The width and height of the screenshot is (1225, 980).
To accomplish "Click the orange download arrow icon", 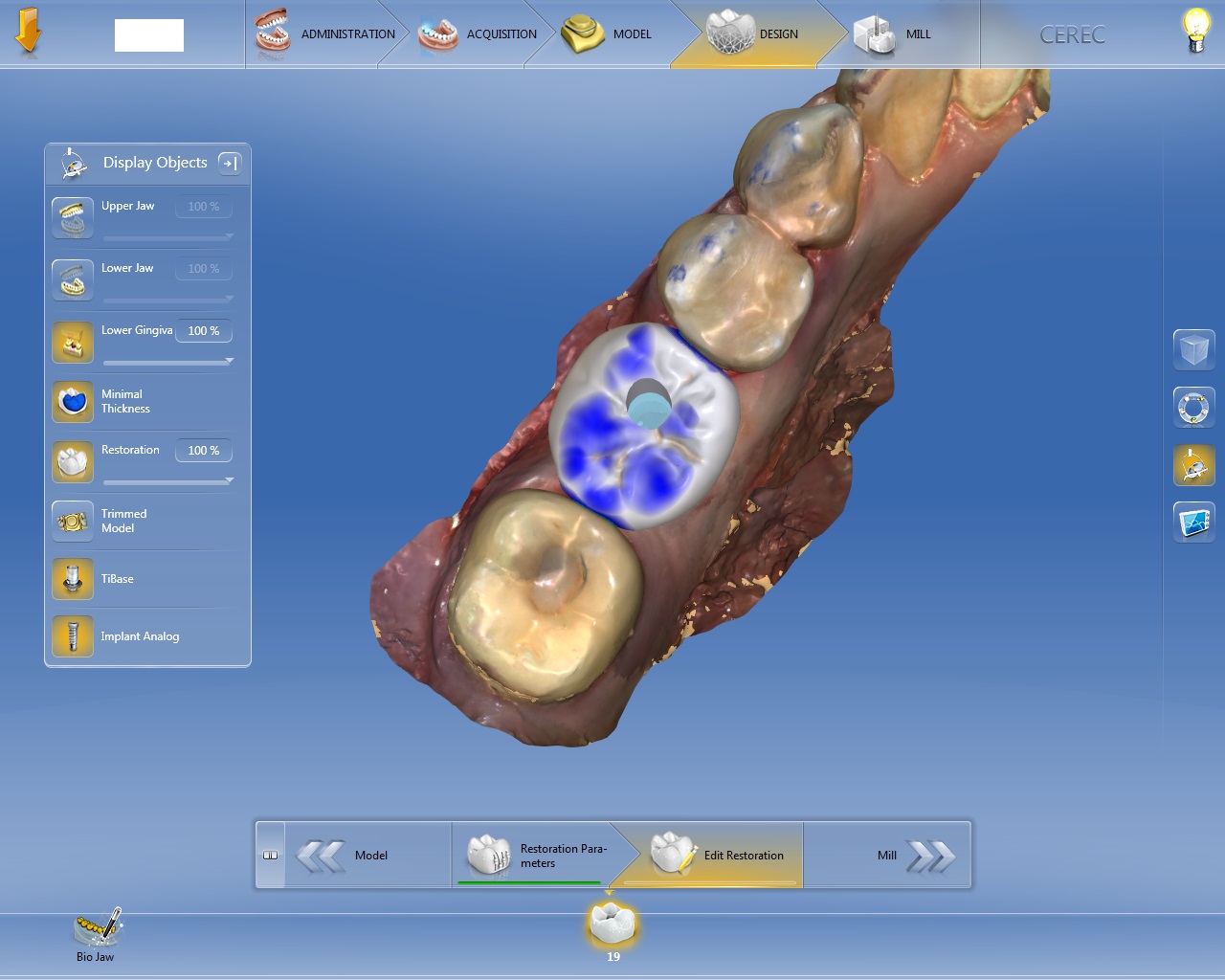I will pos(28,32).
